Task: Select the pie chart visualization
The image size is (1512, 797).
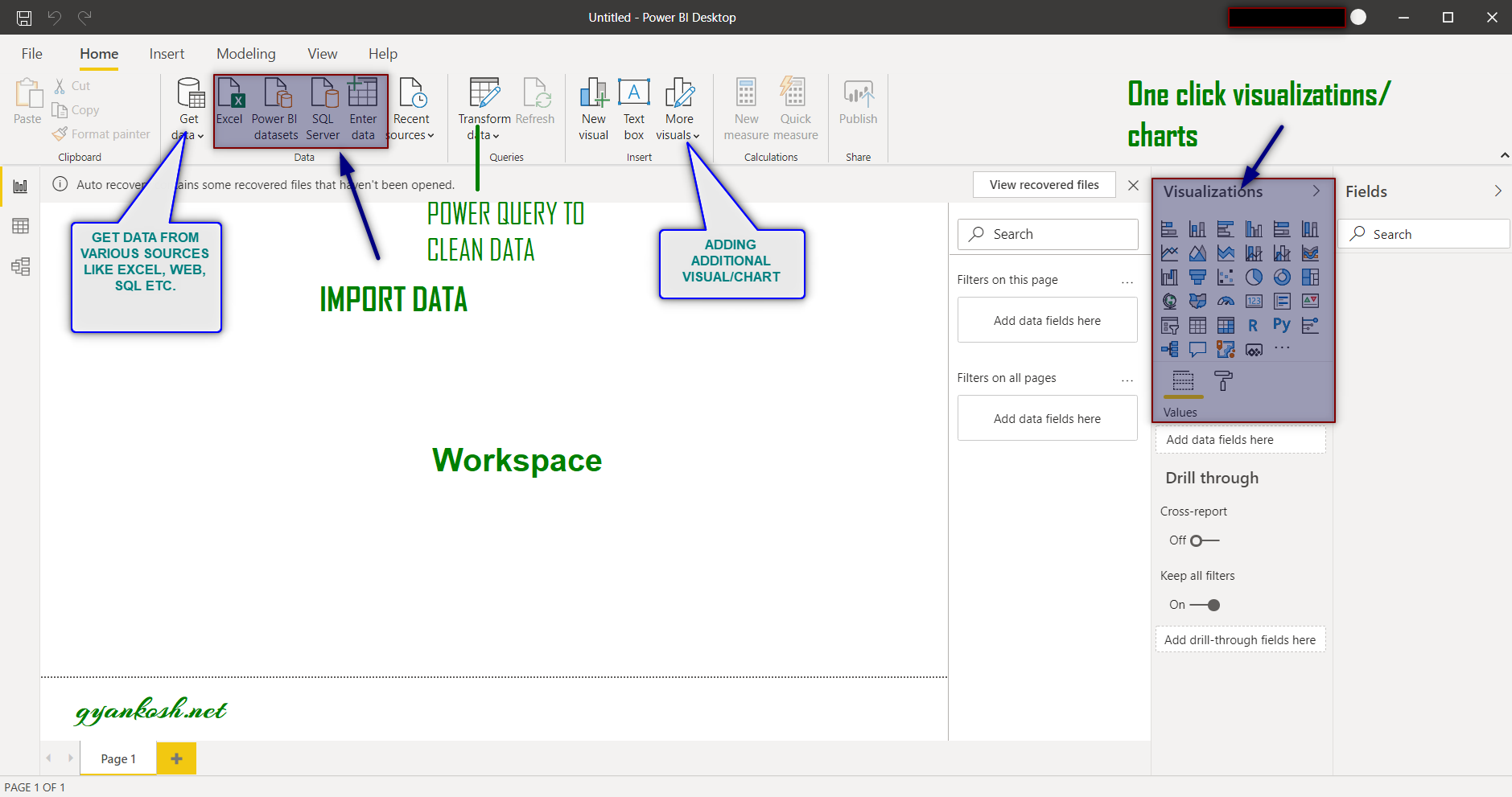Action: coord(1254,277)
